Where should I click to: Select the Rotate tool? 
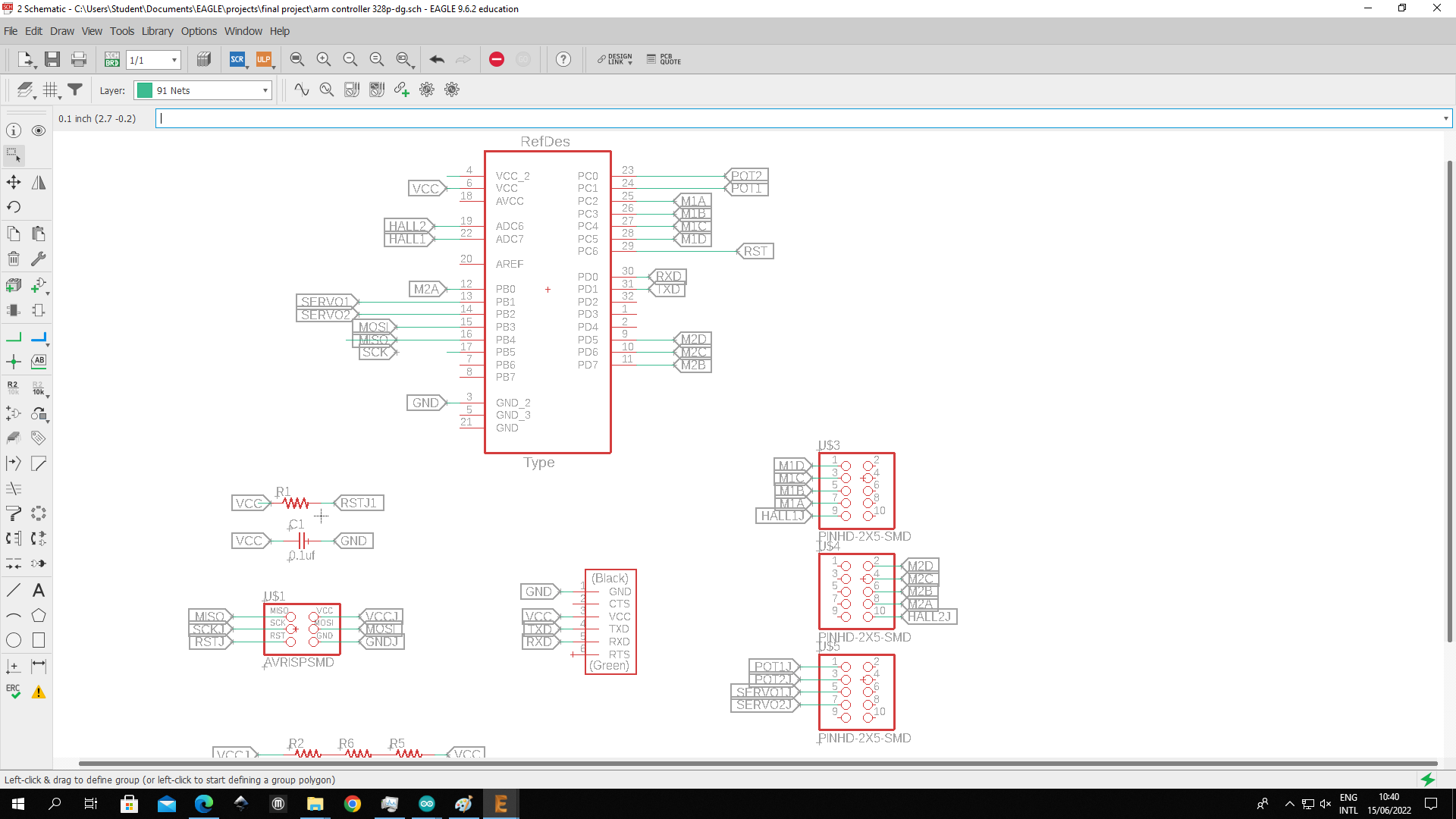click(x=14, y=207)
